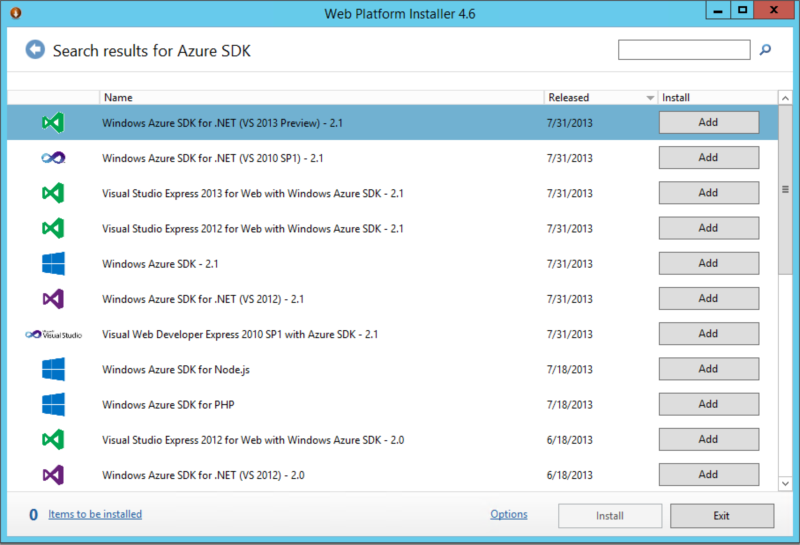Click Windows logo icon for Windows Azure SDK - 2.1
The height and width of the screenshot is (545, 800).
pos(53,264)
